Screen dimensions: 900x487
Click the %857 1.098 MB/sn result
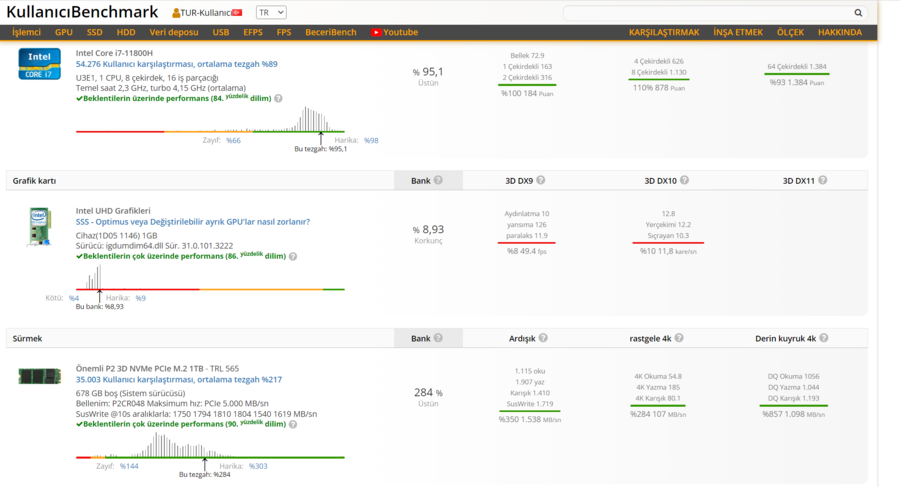[794, 414]
